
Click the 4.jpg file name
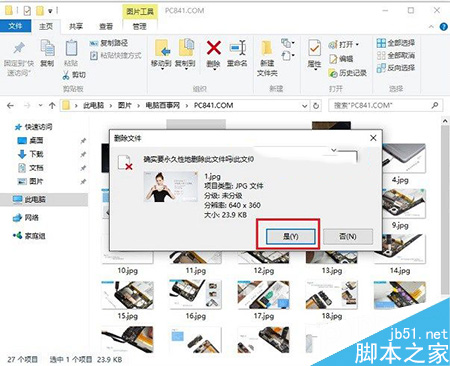[400, 180]
